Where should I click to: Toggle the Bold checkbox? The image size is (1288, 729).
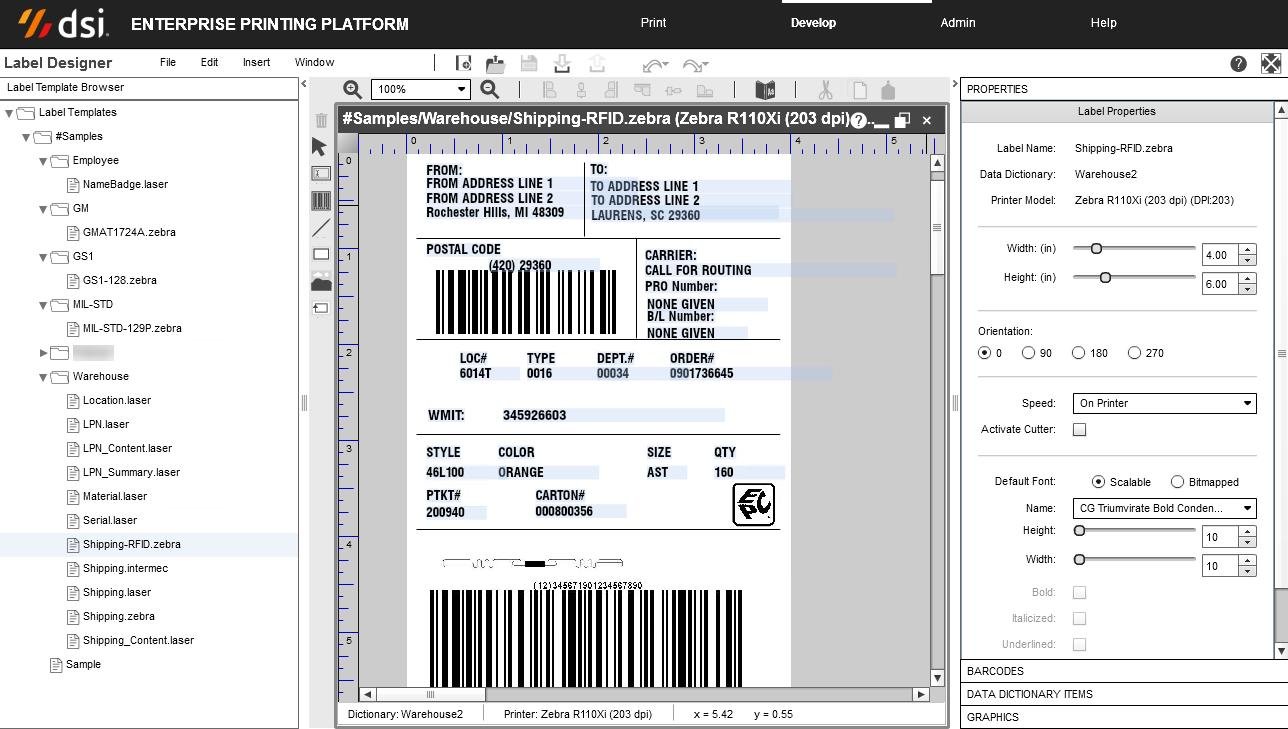tap(1079, 592)
